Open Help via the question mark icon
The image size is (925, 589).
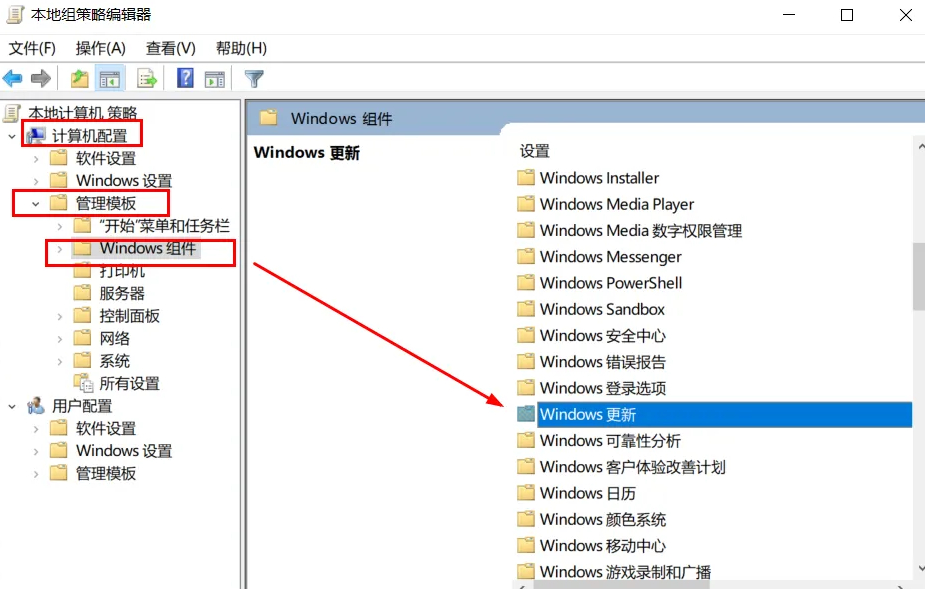(185, 78)
